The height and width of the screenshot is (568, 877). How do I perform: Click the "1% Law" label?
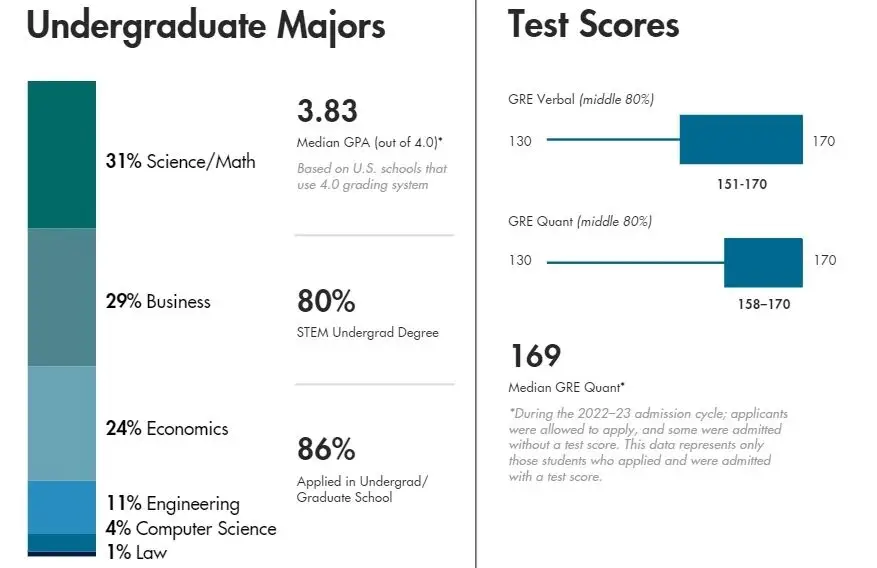click(x=137, y=552)
